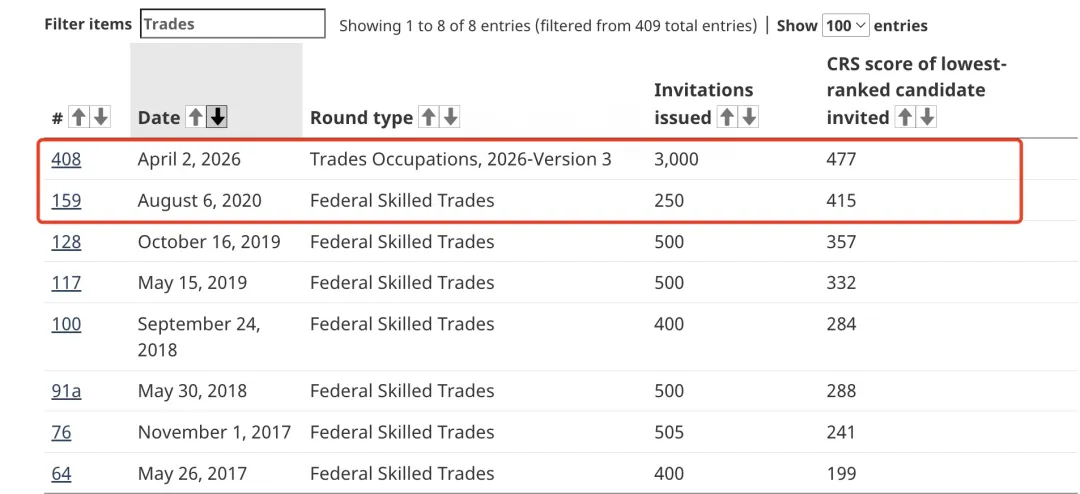Sort Invitations issued ascending arrow
This screenshot has width=1080, height=494.
[x=727, y=118]
